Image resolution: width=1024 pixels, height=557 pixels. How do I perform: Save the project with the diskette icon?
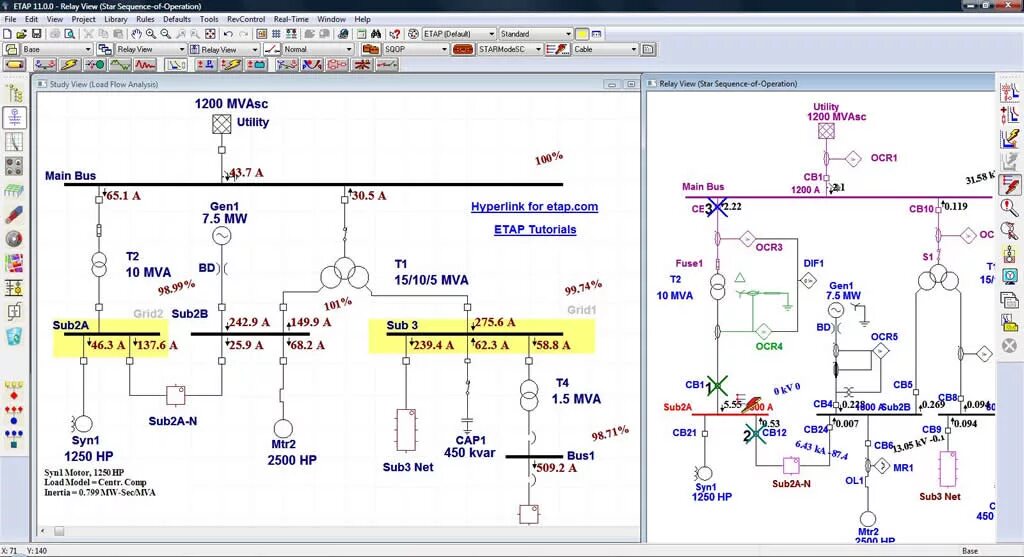click(37, 34)
